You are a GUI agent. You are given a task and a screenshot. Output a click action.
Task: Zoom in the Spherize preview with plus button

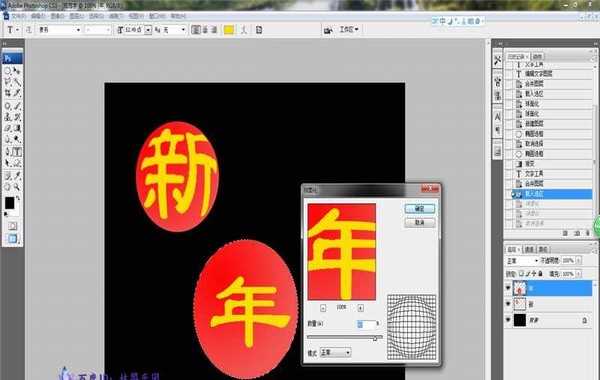coord(360,308)
